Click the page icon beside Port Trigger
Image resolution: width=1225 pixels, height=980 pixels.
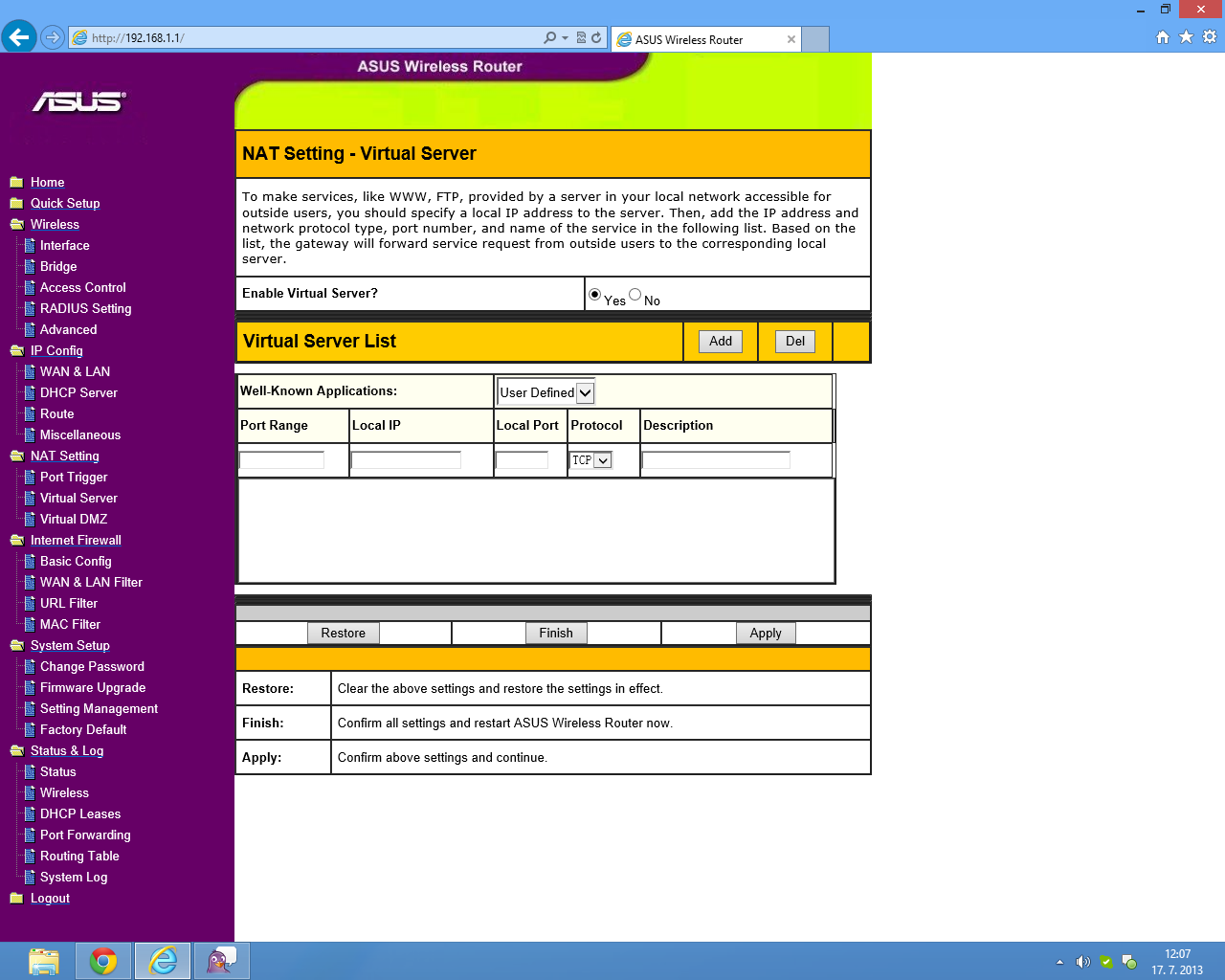tap(30, 477)
